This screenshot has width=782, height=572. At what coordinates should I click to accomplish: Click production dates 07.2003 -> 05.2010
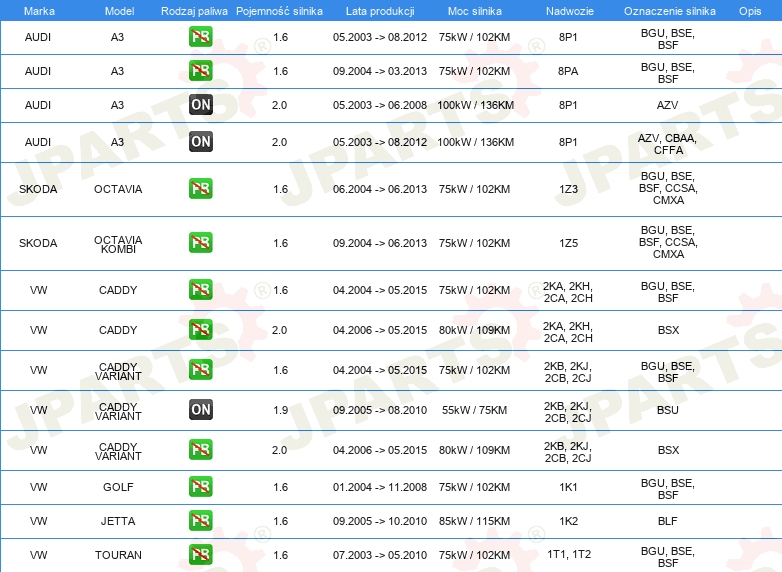coord(380,555)
